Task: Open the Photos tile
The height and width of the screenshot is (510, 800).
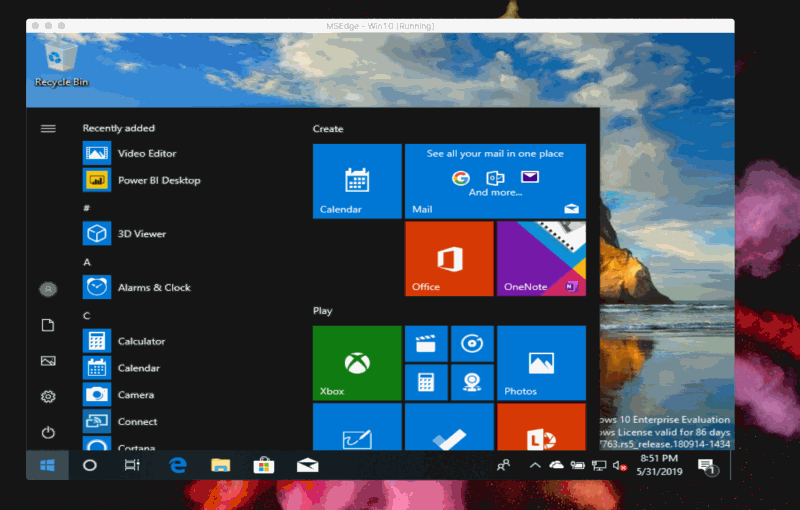Action: pyautogui.click(x=541, y=362)
